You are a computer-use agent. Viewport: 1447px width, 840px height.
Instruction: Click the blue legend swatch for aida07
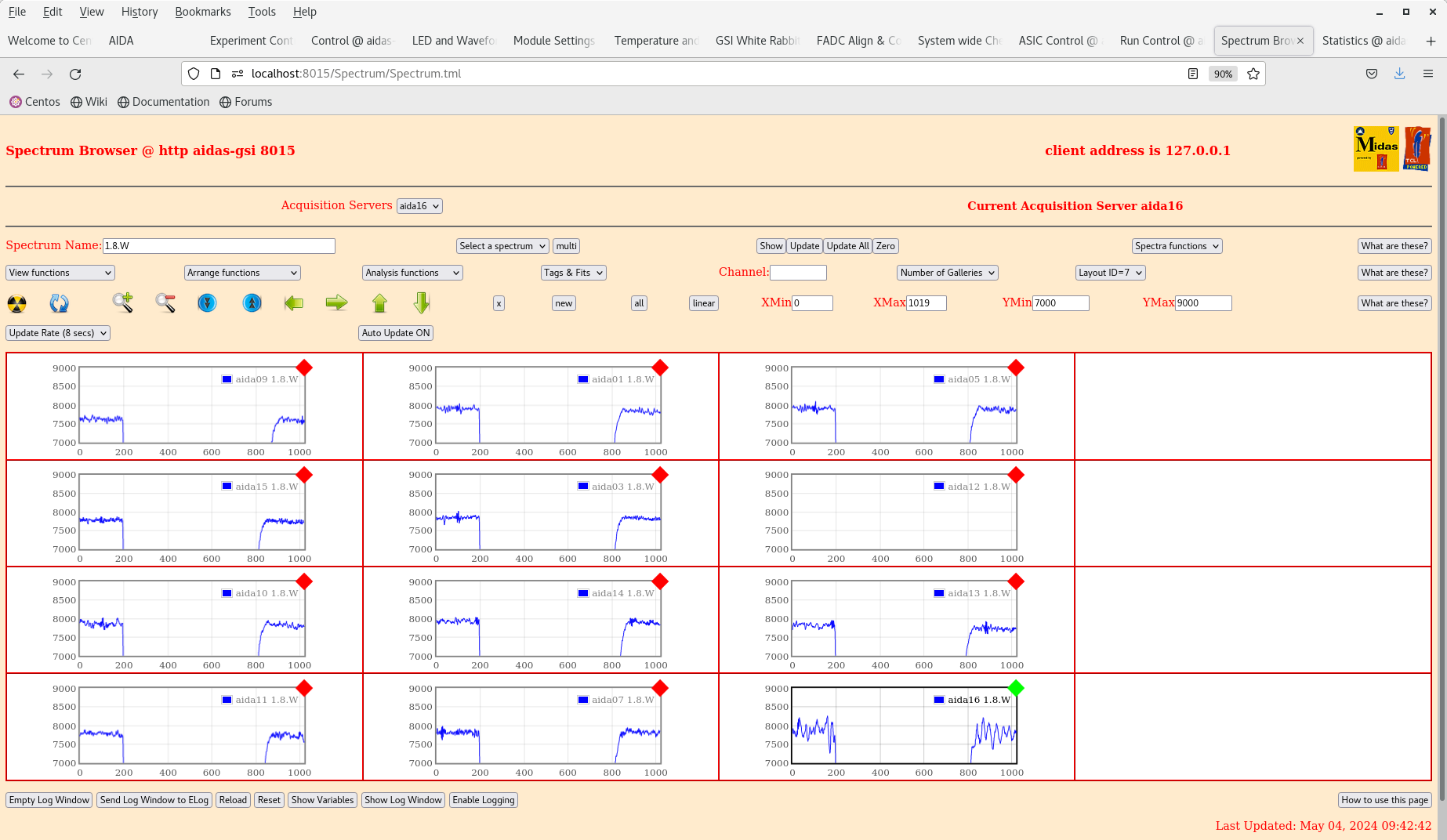583,700
